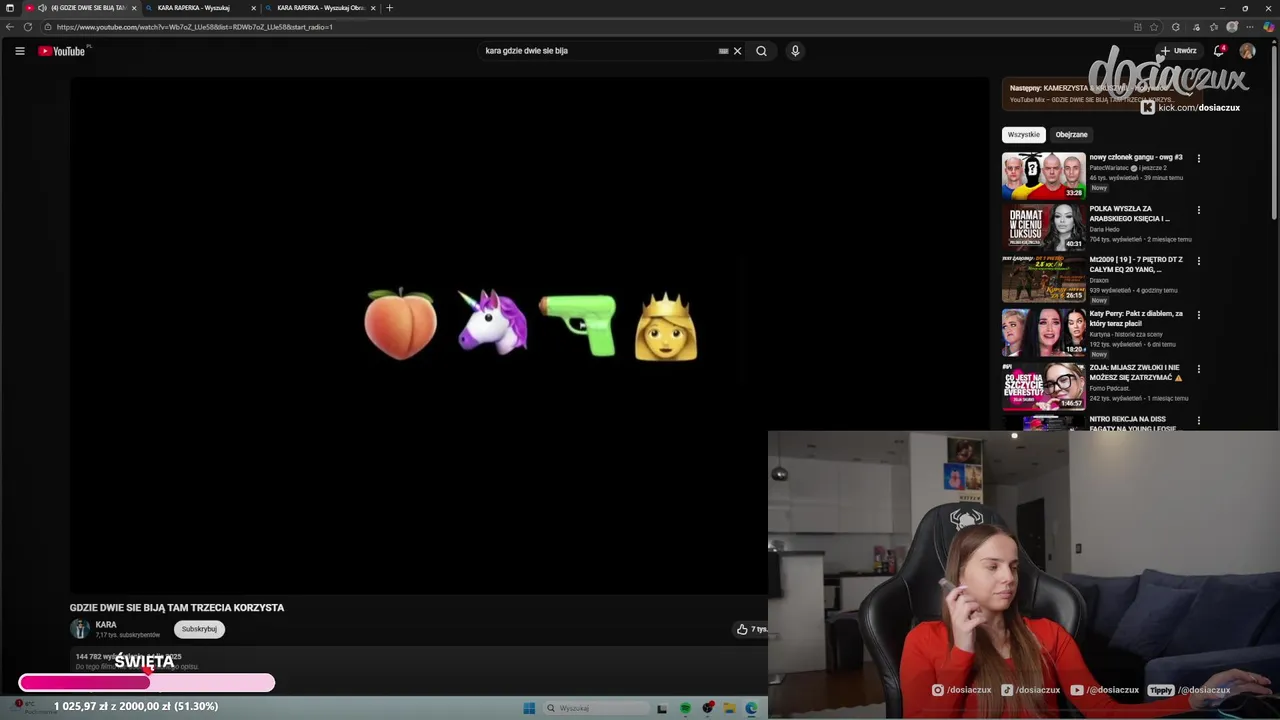
Task: Open the KARA channel name link
Action: click(x=106, y=625)
